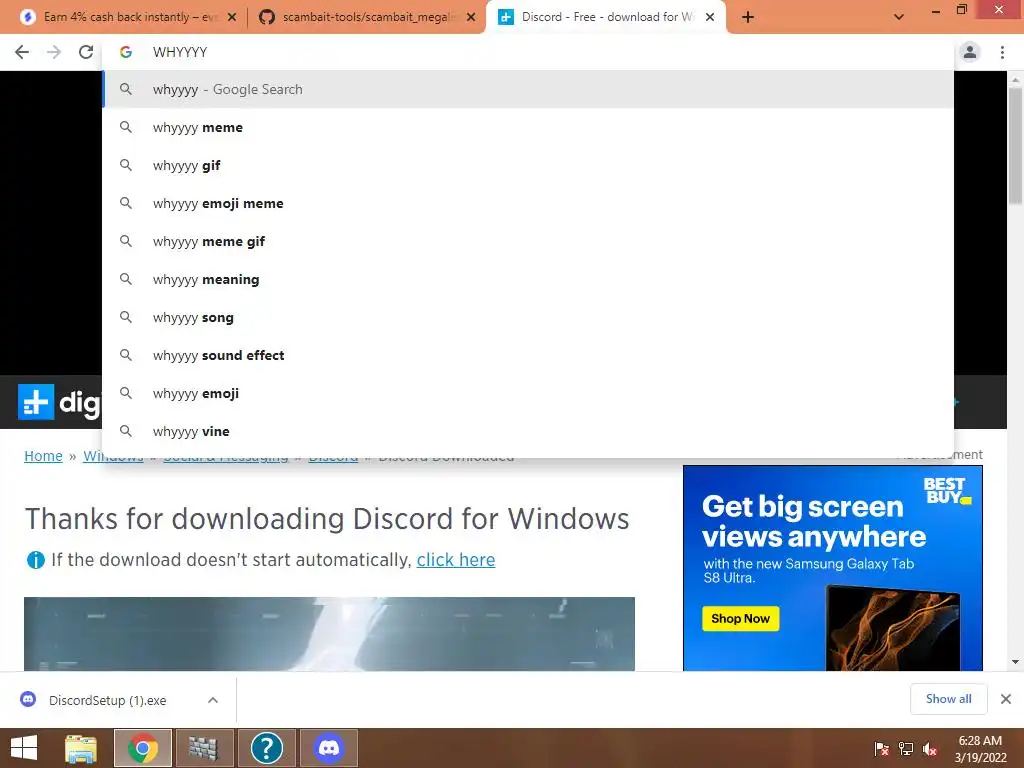Open the Chrome three-dot menu
The width and height of the screenshot is (1024, 768).
1002,52
